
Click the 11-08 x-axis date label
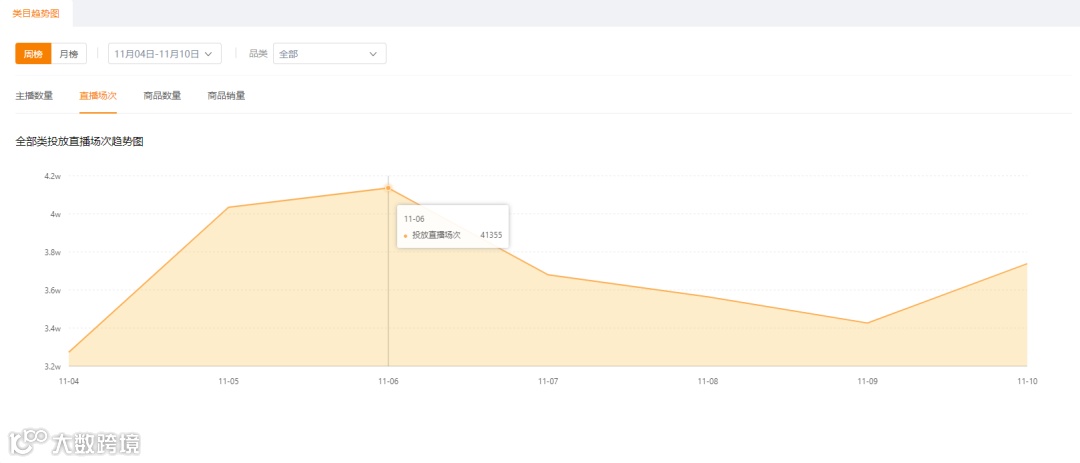coord(707,381)
